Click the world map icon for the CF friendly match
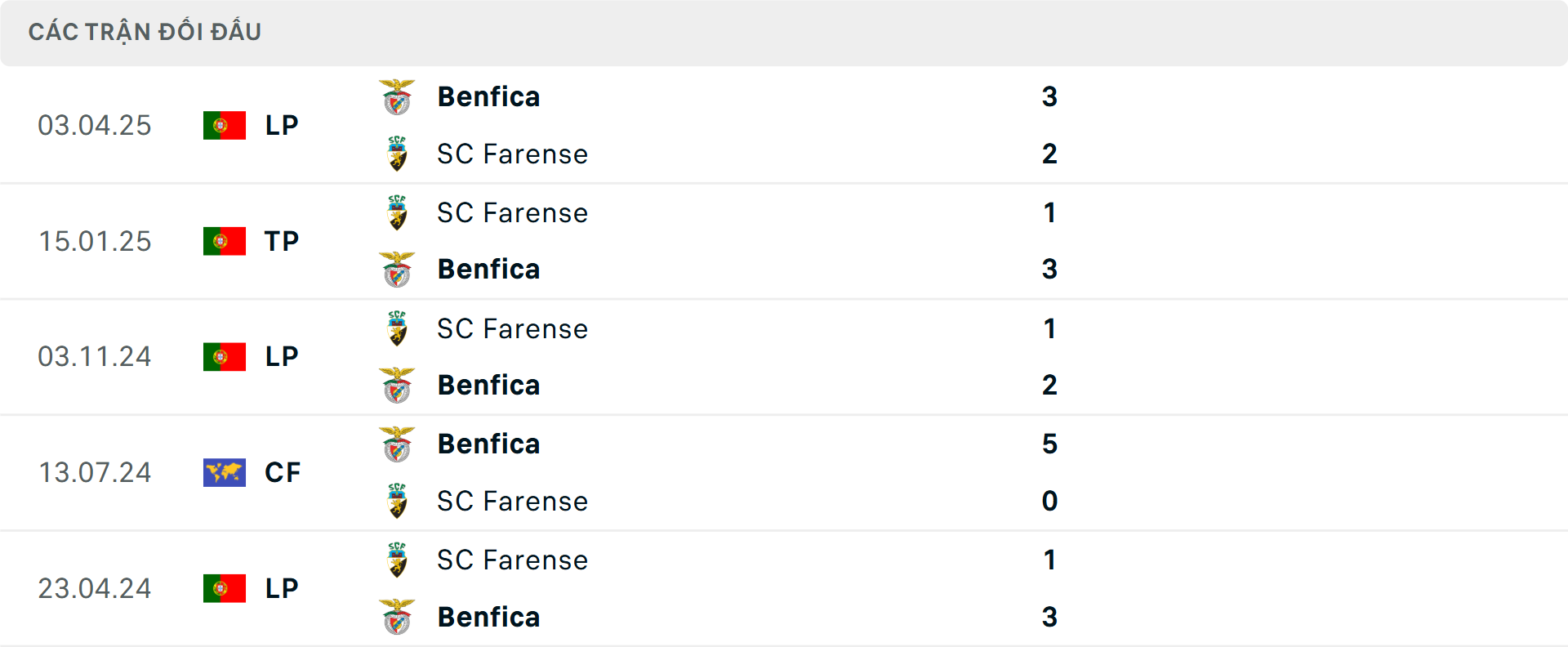 pos(224,472)
